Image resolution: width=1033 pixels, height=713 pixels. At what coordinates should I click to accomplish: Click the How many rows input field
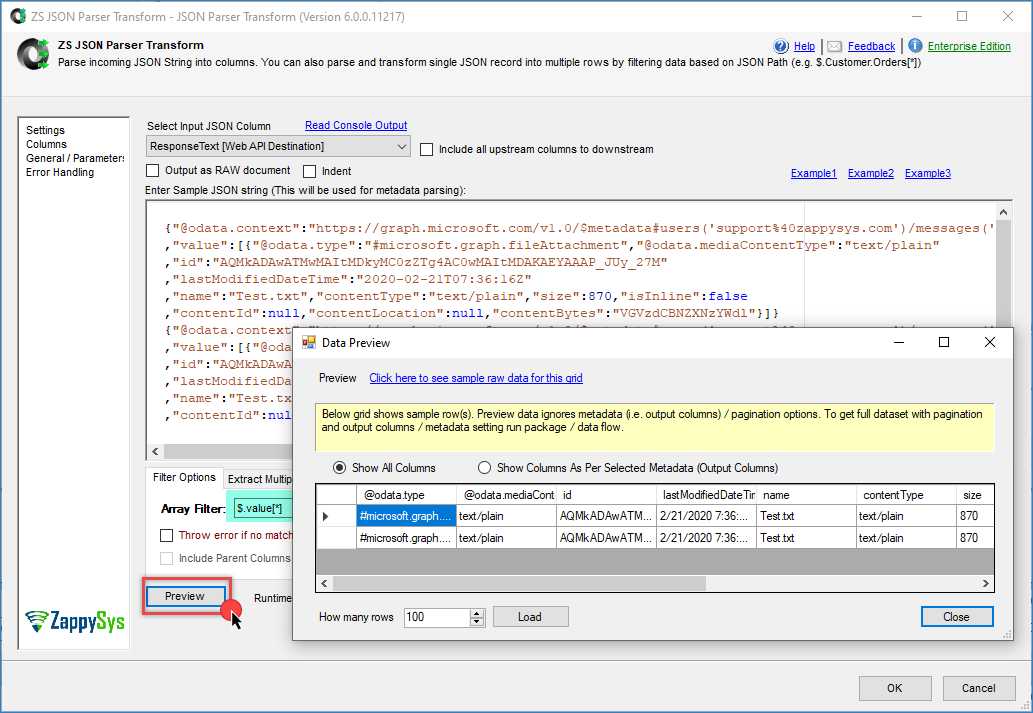[435, 617]
